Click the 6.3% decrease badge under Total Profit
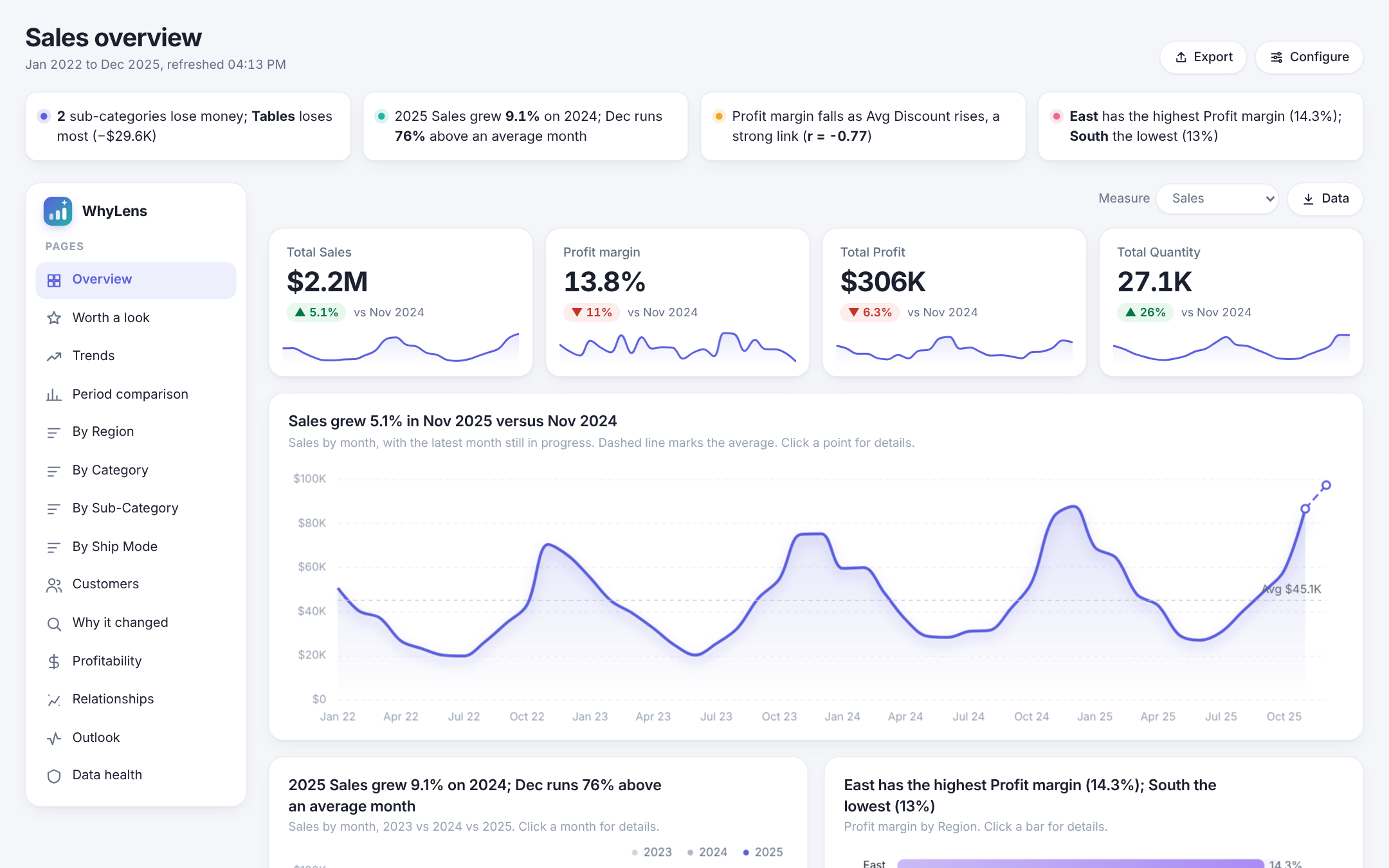The width and height of the screenshot is (1389, 868). [870, 312]
